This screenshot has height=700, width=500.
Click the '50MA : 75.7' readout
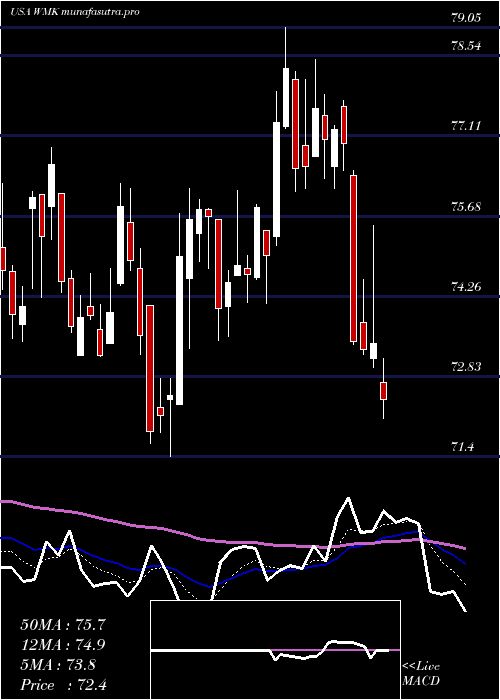[63, 625]
